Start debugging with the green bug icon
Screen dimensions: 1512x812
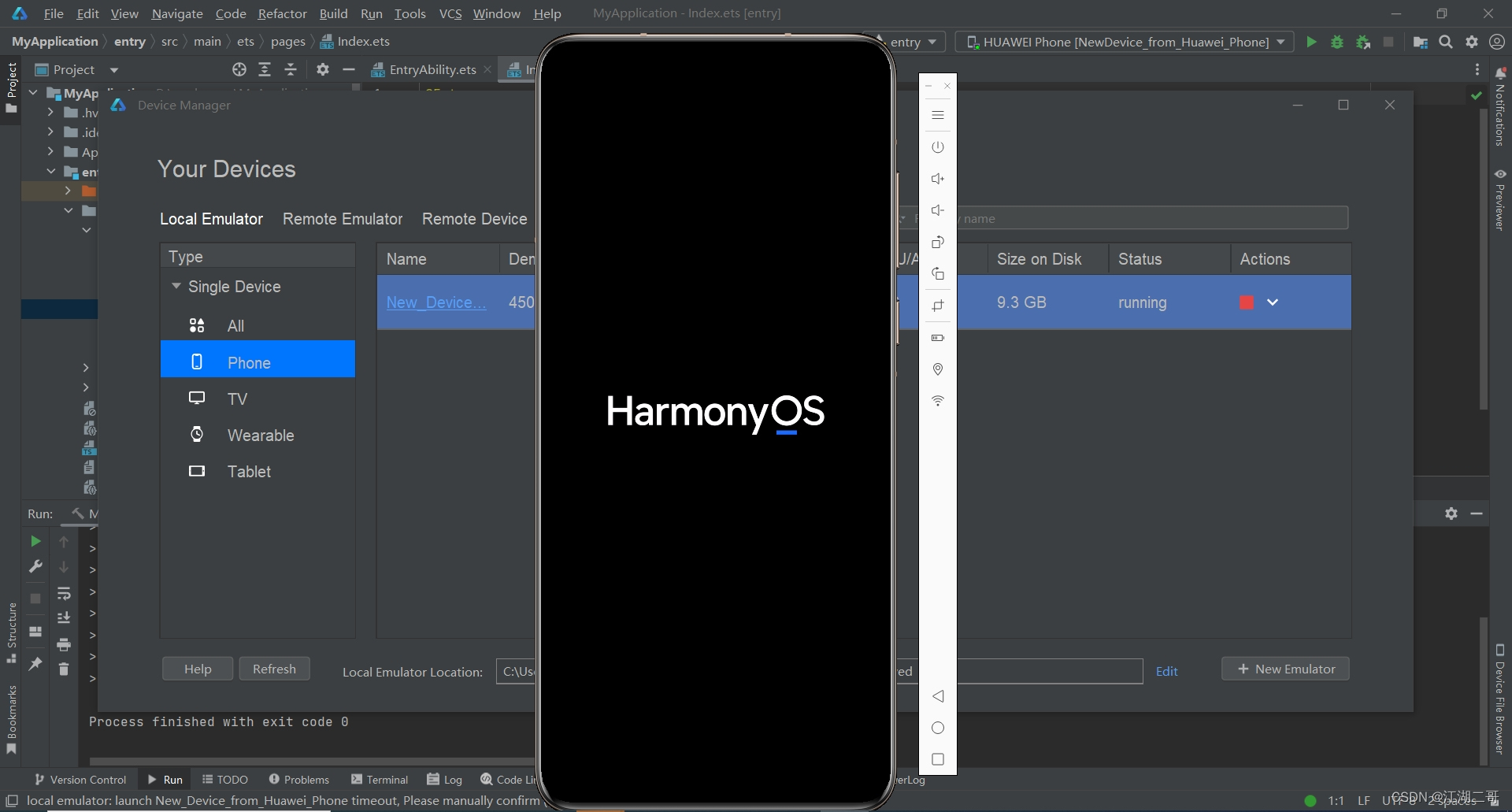tap(1337, 42)
